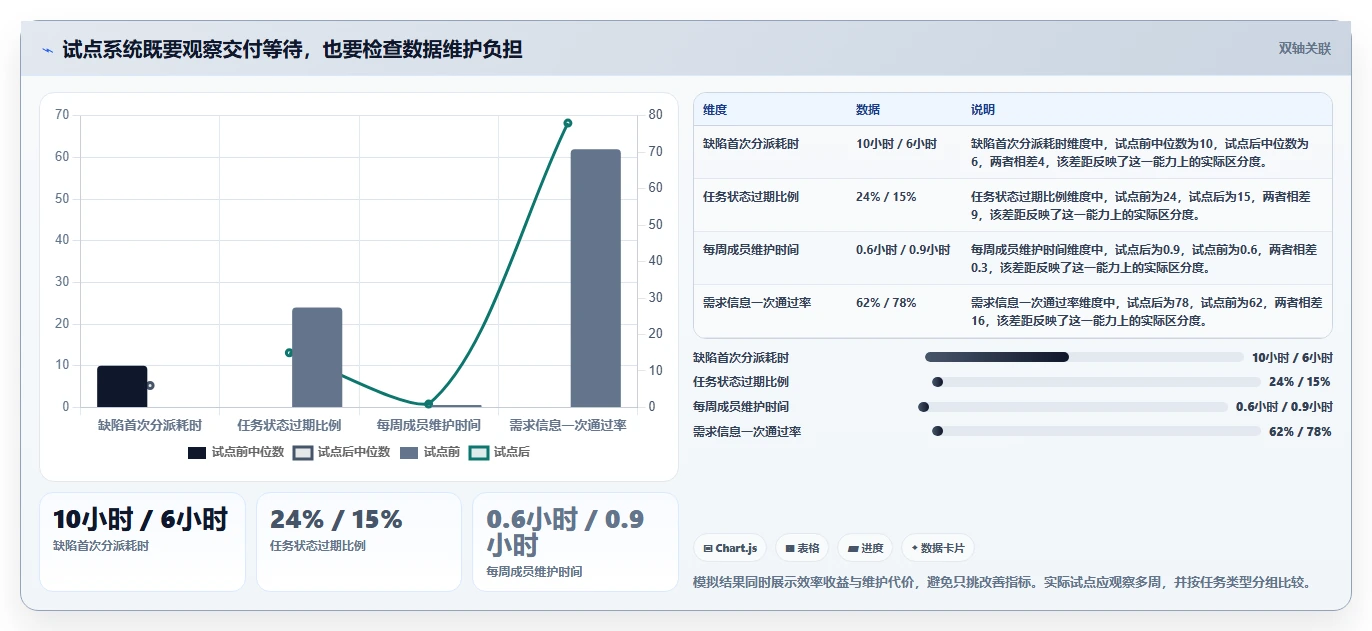Screen dimensions: 1372x631
Task: Click the teal line point above 每周成员维护时间
Action: [x=429, y=404]
